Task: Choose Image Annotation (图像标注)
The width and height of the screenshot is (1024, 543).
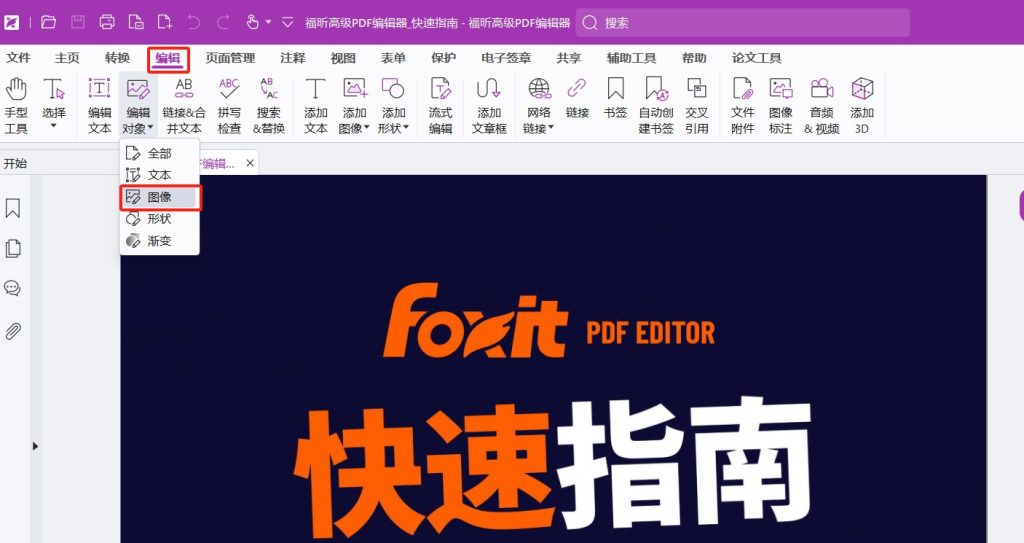Action: [x=780, y=105]
